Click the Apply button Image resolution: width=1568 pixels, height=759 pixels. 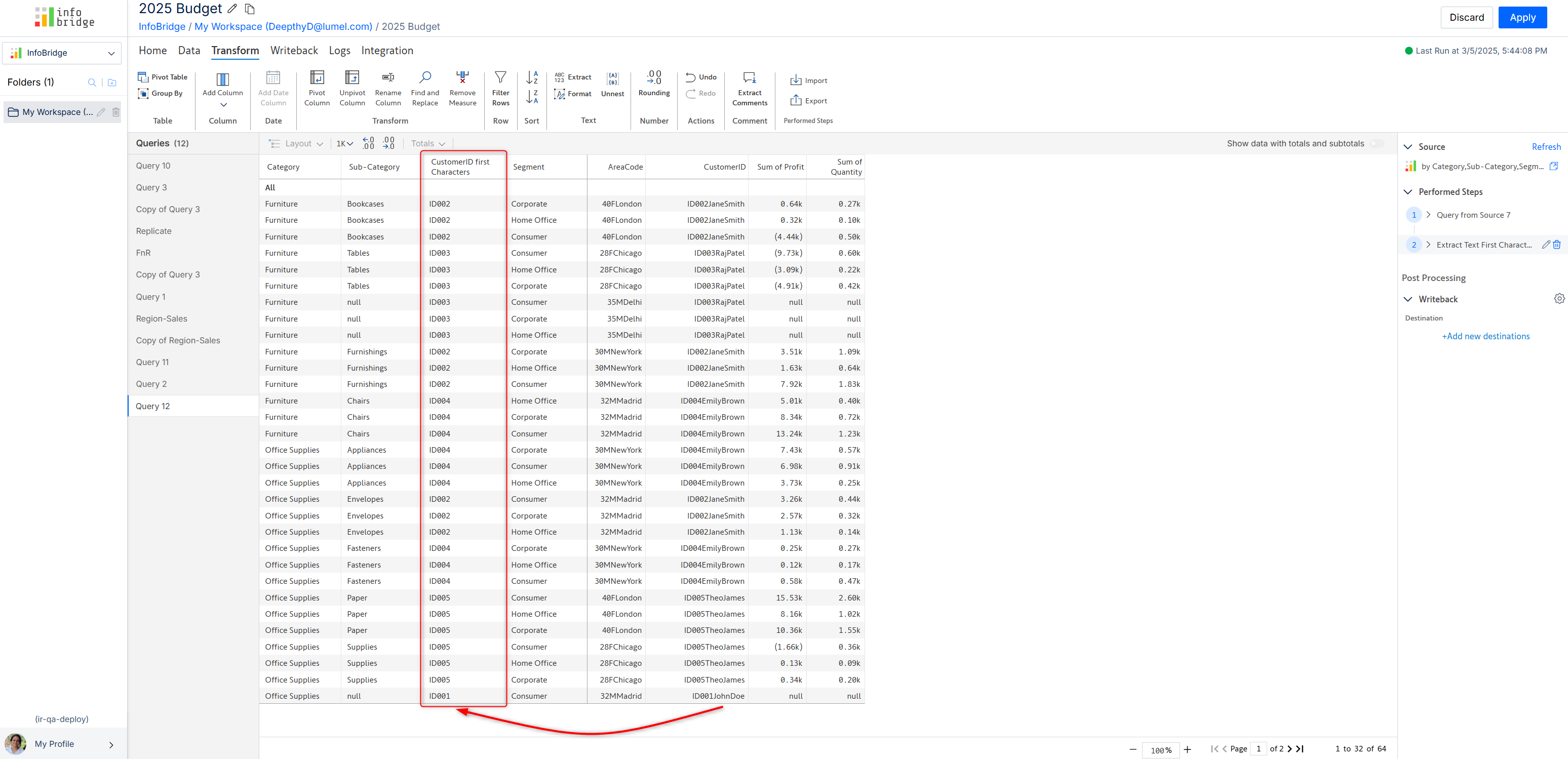(x=1522, y=18)
